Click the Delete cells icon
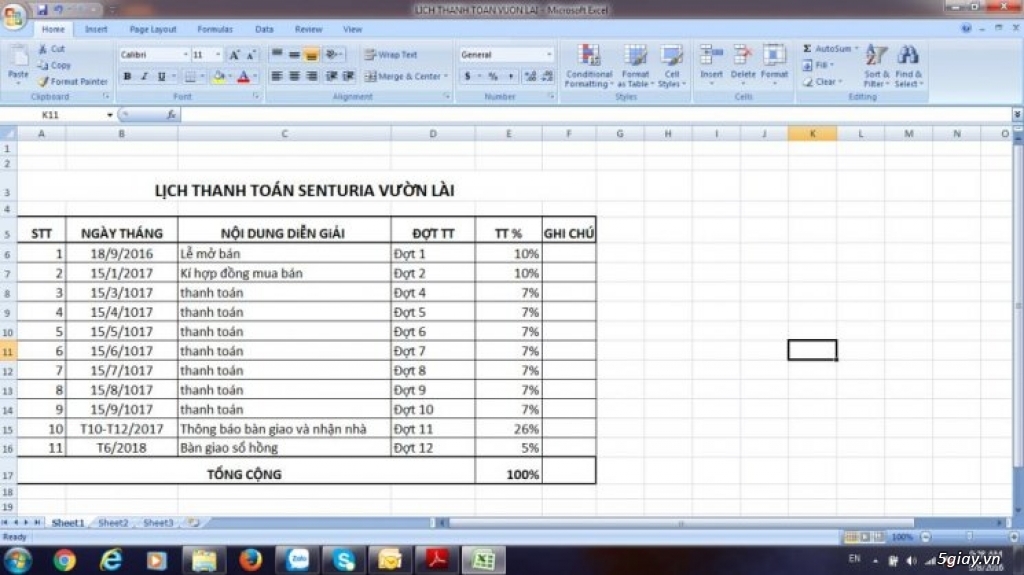Screen dimensions: 1024x575 tap(743, 56)
